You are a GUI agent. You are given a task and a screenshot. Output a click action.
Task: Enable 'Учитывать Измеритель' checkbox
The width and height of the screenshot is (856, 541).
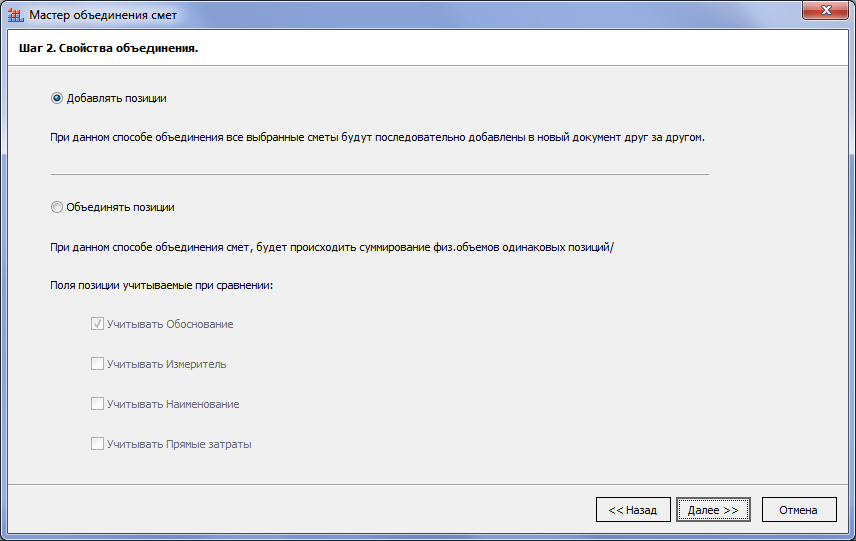[97, 364]
